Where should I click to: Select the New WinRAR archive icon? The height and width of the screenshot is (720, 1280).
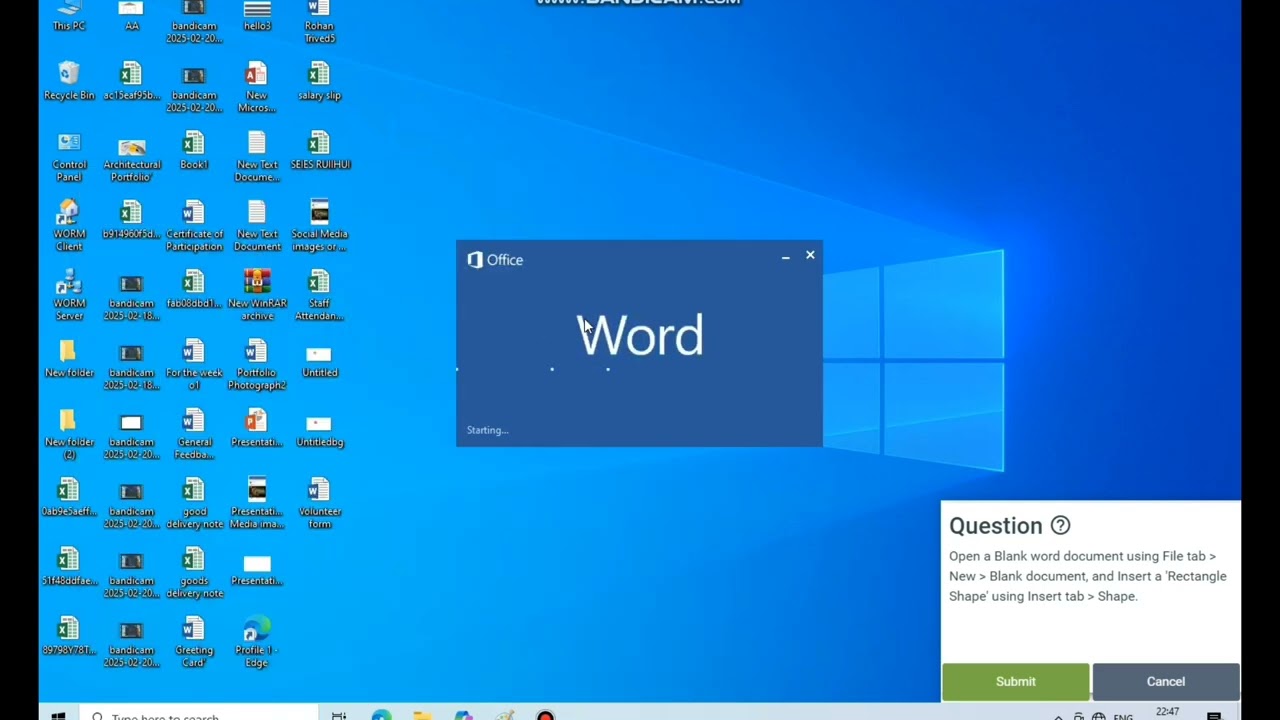point(257,295)
